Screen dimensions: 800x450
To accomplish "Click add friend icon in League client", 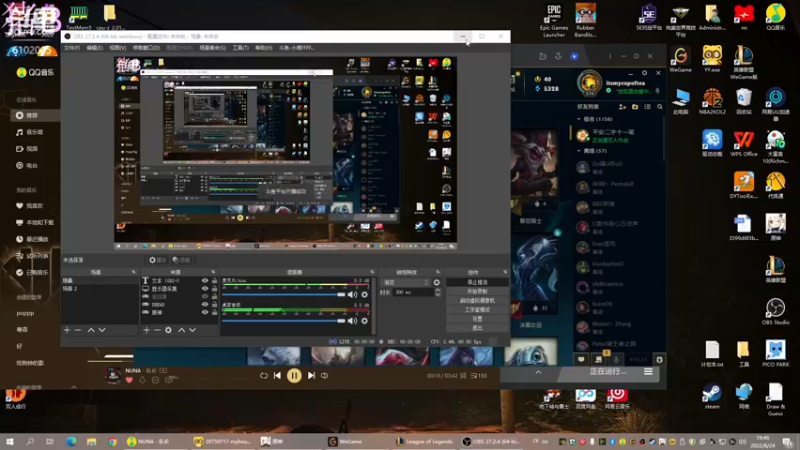I will point(622,107).
